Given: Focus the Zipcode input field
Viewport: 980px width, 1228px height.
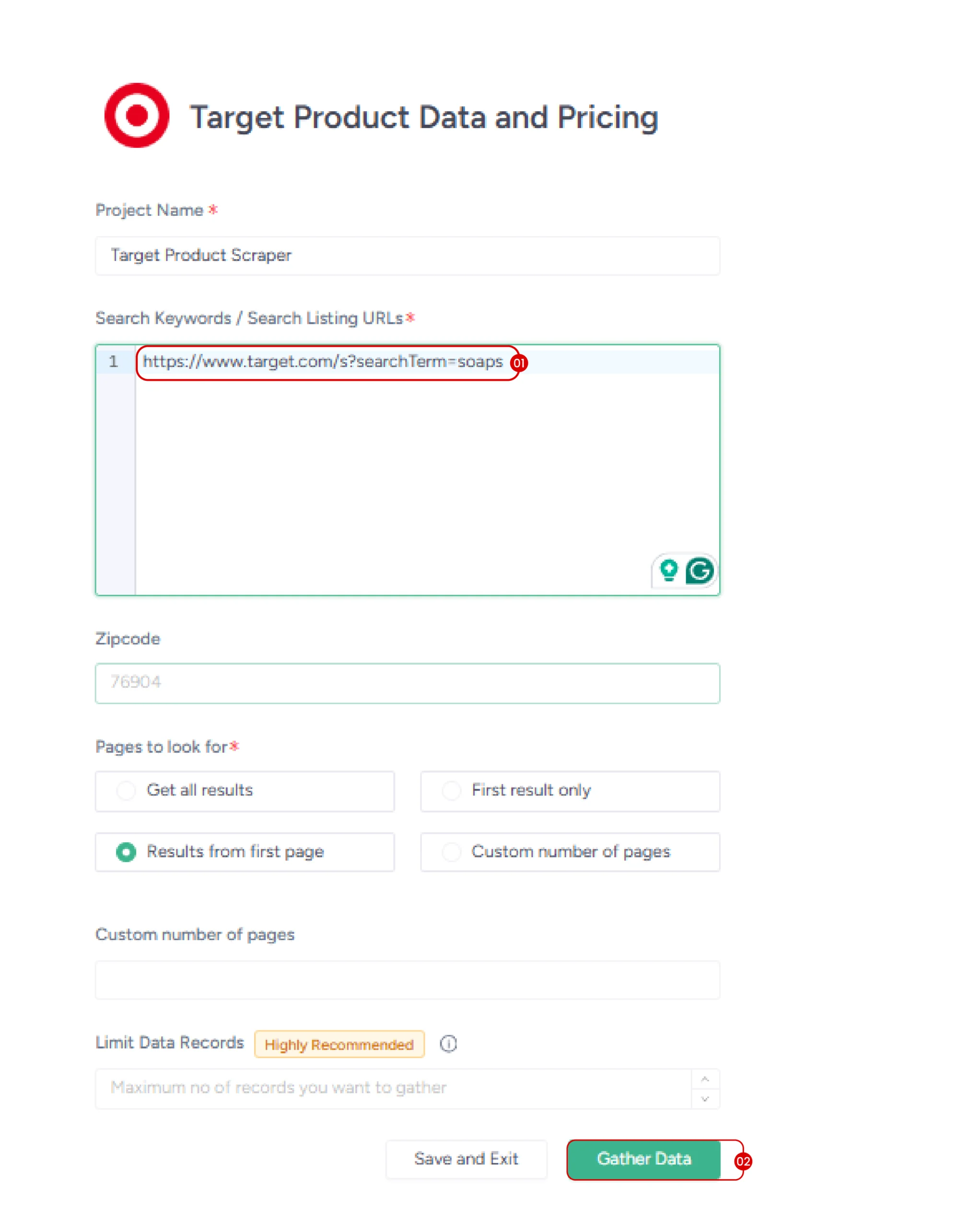Looking at the screenshot, I should pos(407,683).
